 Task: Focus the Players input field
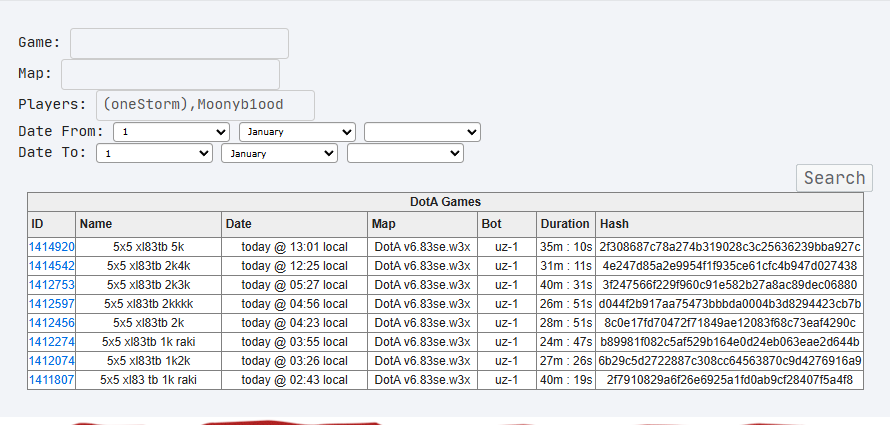tap(205, 105)
